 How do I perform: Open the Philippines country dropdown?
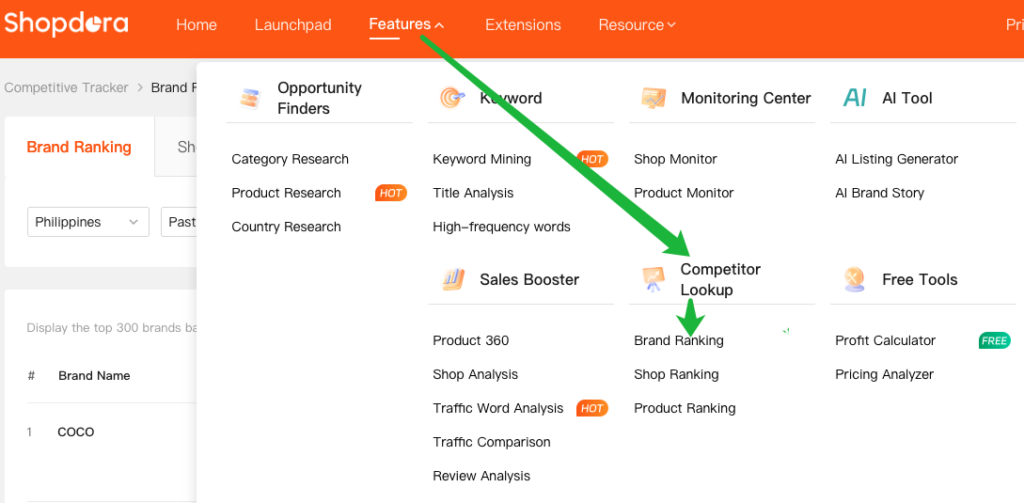click(x=87, y=222)
